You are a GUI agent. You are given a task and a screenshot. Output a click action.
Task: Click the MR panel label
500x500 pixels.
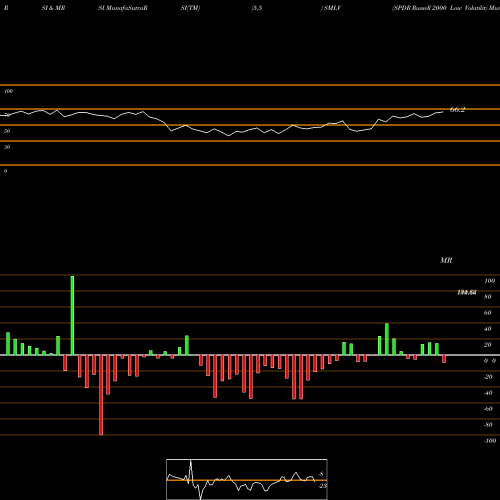point(446,260)
